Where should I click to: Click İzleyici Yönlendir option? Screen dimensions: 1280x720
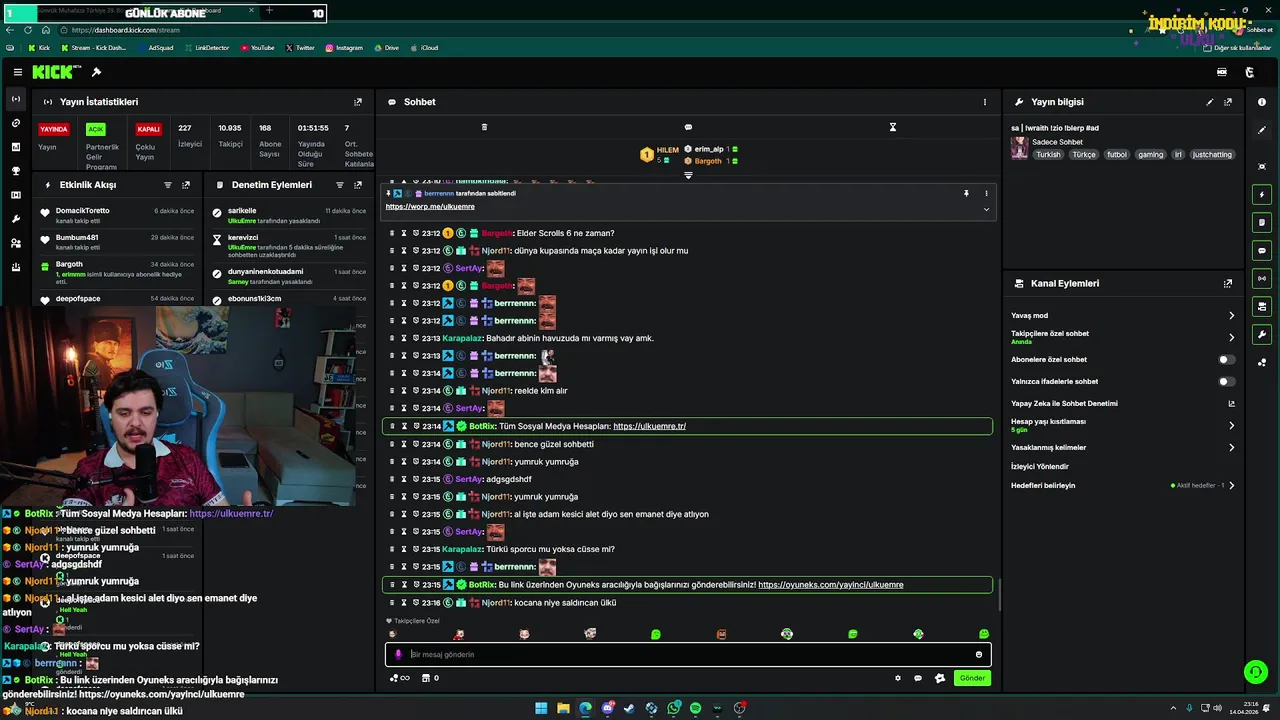coord(1040,466)
